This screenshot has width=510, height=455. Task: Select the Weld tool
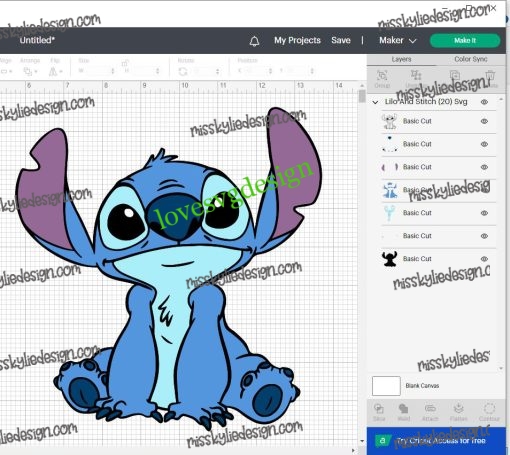click(x=404, y=412)
